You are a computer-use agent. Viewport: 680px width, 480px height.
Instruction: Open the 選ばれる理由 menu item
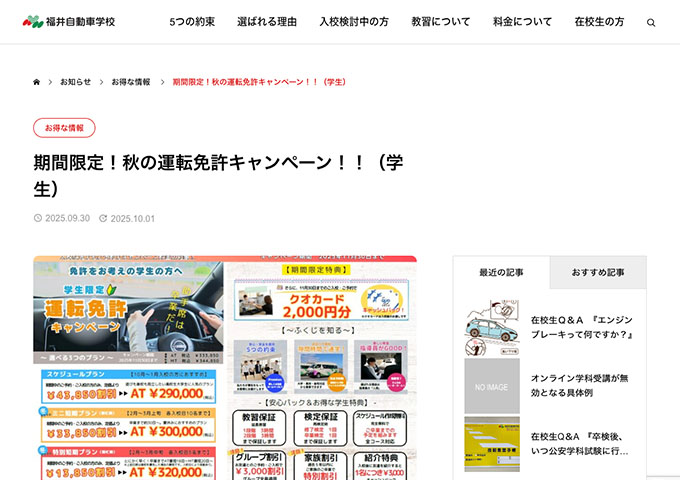click(x=267, y=22)
